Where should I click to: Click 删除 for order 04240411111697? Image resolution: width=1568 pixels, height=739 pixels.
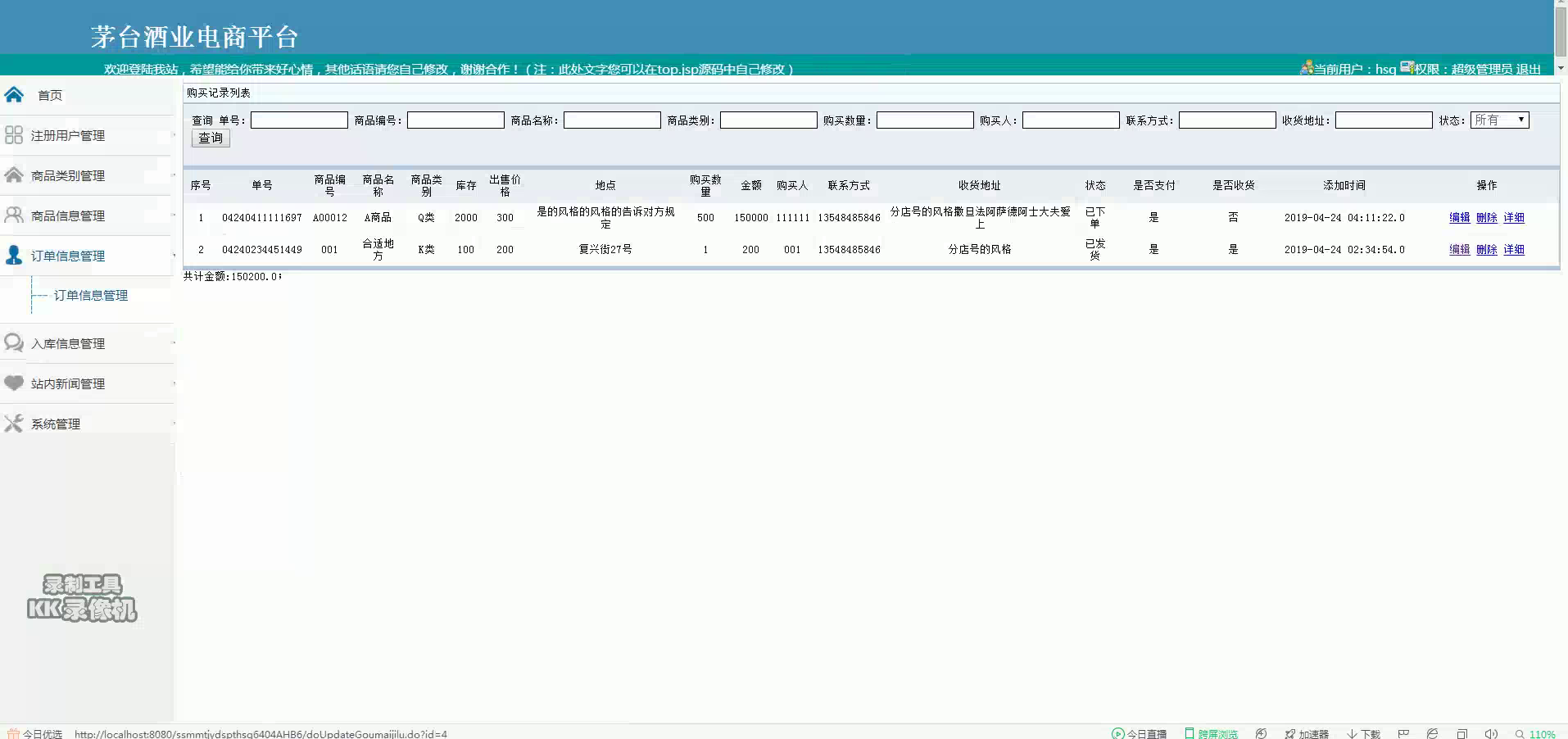(x=1486, y=217)
